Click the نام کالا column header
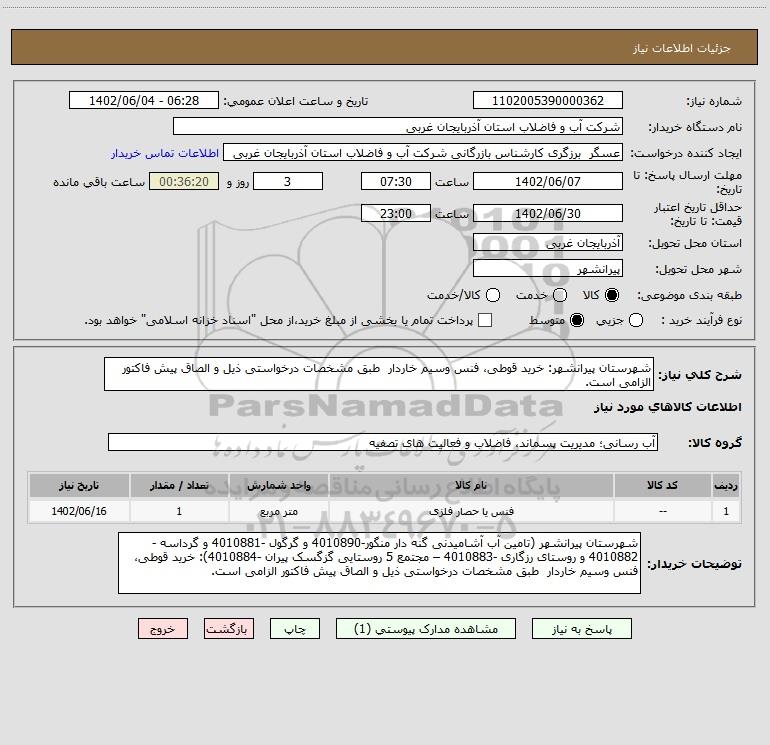The image size is (770, 745). point(471,486)
